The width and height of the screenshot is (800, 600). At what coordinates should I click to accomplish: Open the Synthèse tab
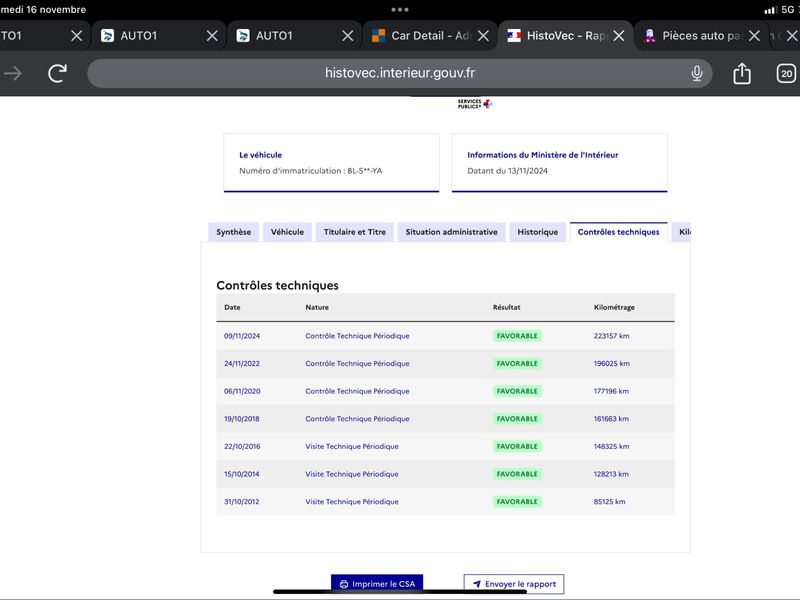tap(234, 232)
